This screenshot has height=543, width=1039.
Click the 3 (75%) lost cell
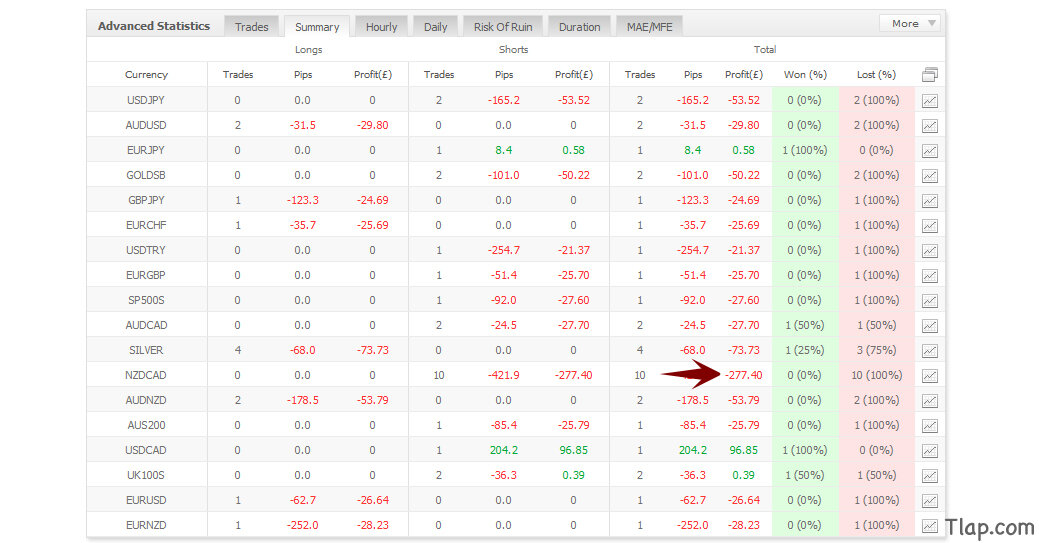click(x=877, y=350)
